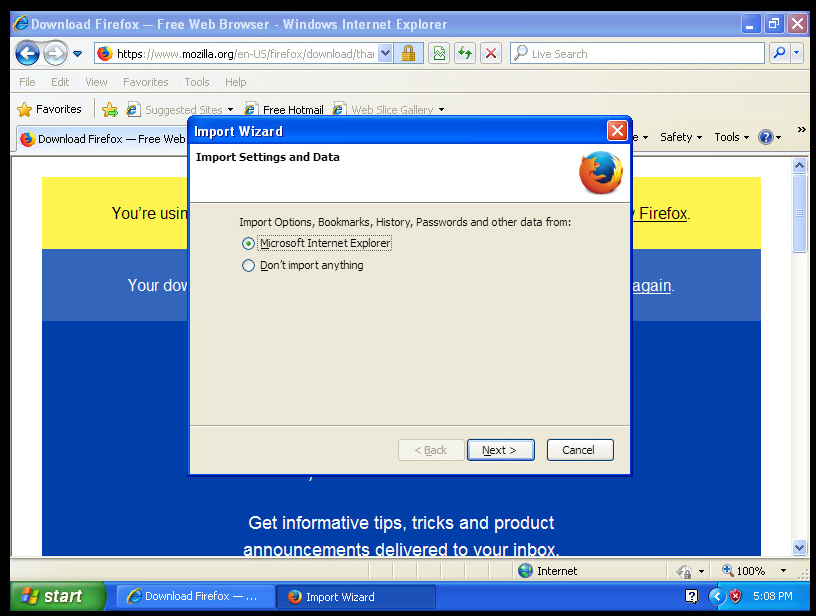Viewport: 816px width, 616px height.
Task: Open the Tools menu in menu bar
Action: (197, 82)
